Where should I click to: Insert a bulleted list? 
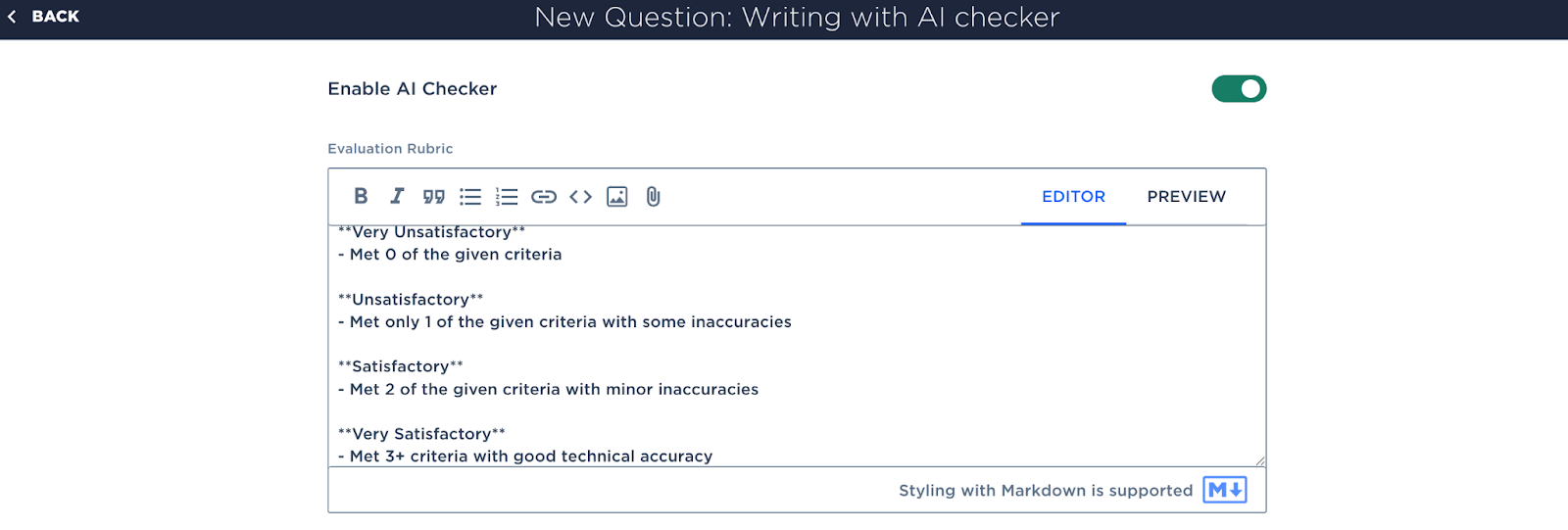tap(470, 197)
